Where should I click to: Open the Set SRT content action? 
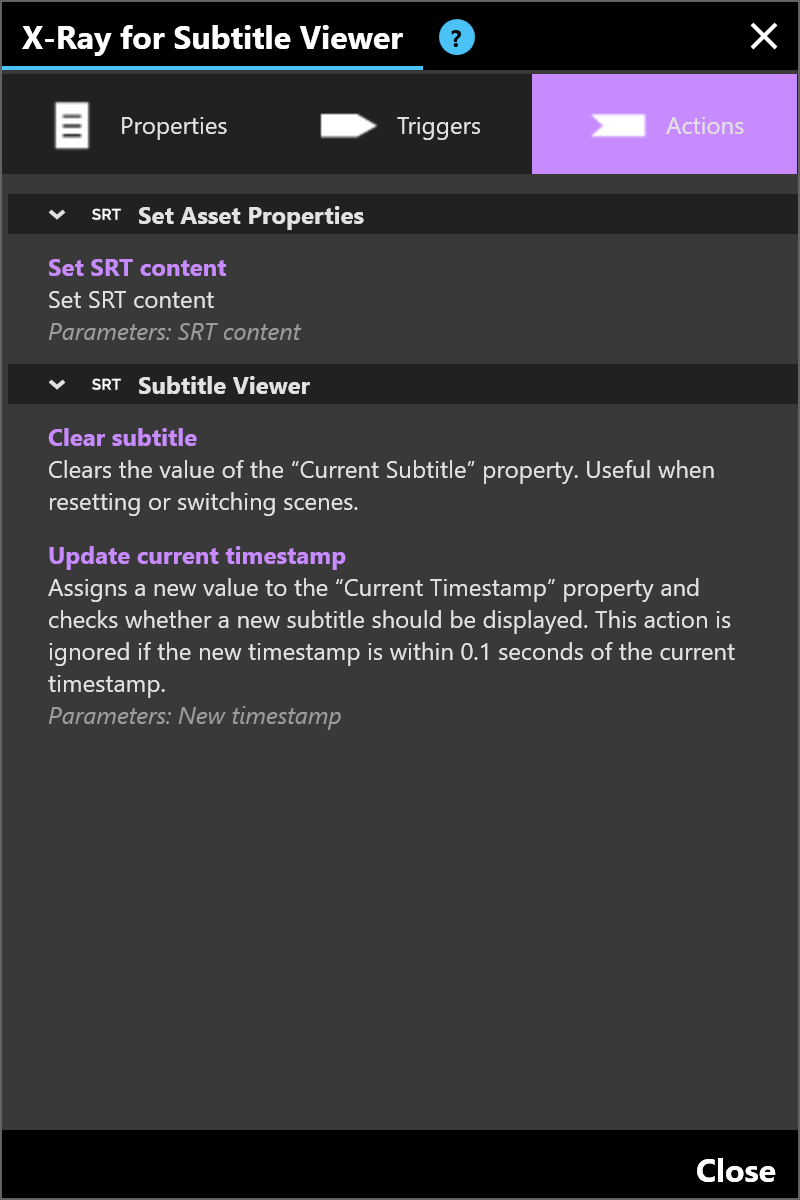(x=137, y=268)
